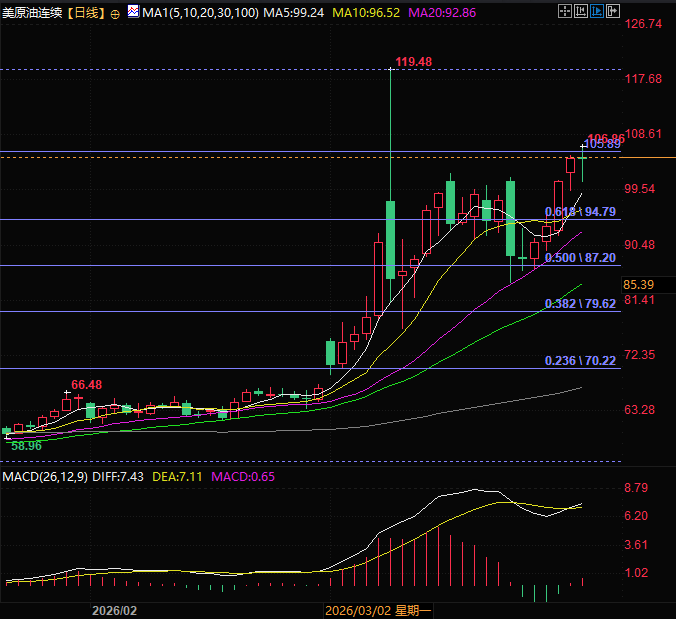This screenshot has width=676, height=619.
Task: Click the MACD:0.65 value
Action: [x=243, y=477]
